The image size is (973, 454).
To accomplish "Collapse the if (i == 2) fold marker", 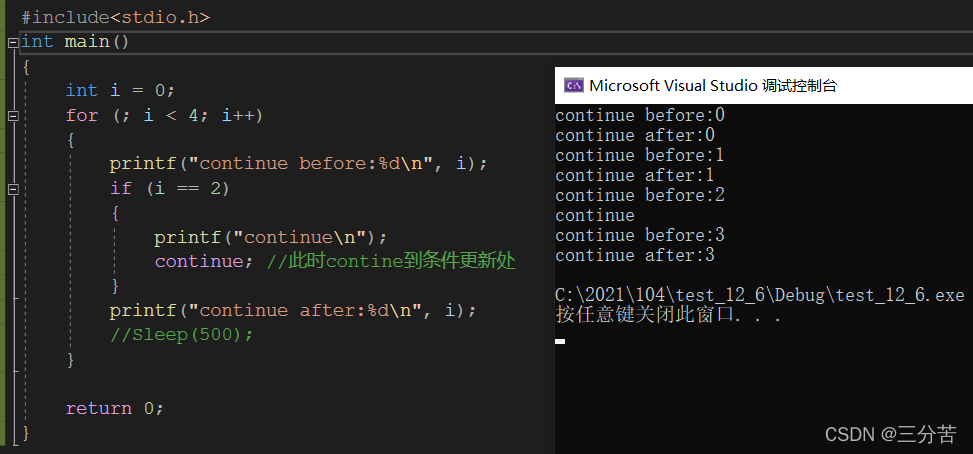I will (13, 189).
